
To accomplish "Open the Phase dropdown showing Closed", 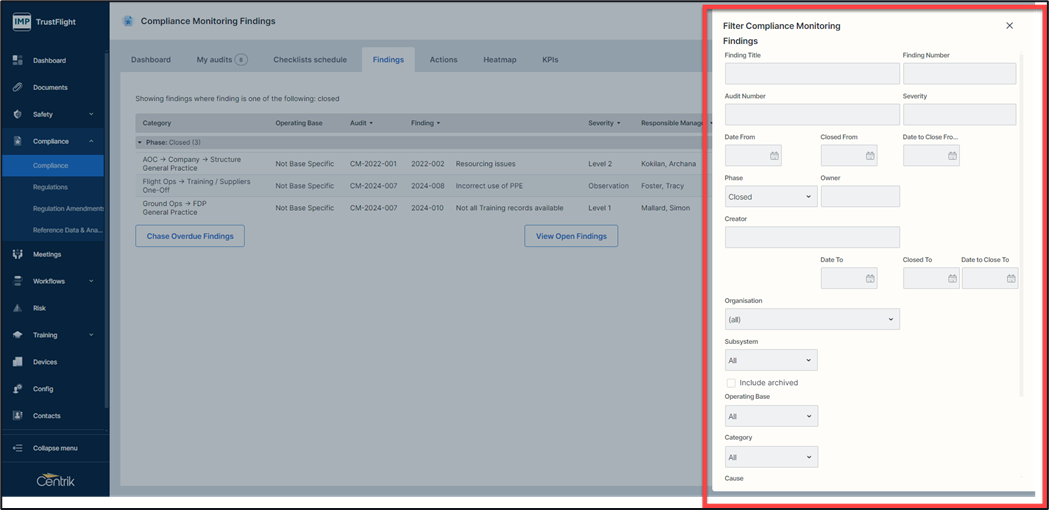I will click(770, 197).
